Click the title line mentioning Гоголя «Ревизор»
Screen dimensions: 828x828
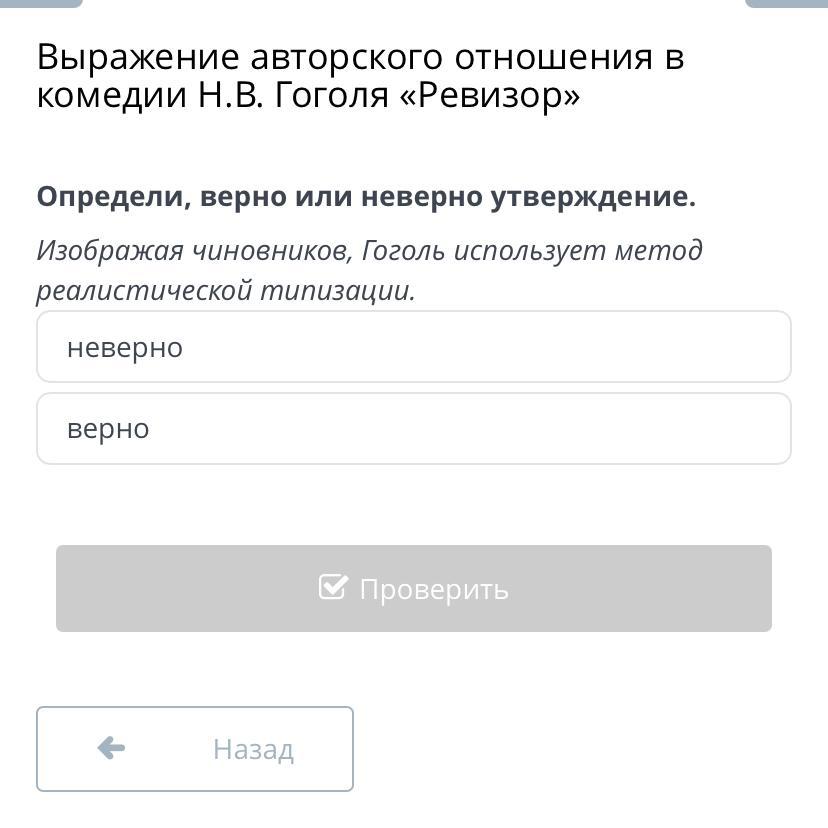coord(308,95)
